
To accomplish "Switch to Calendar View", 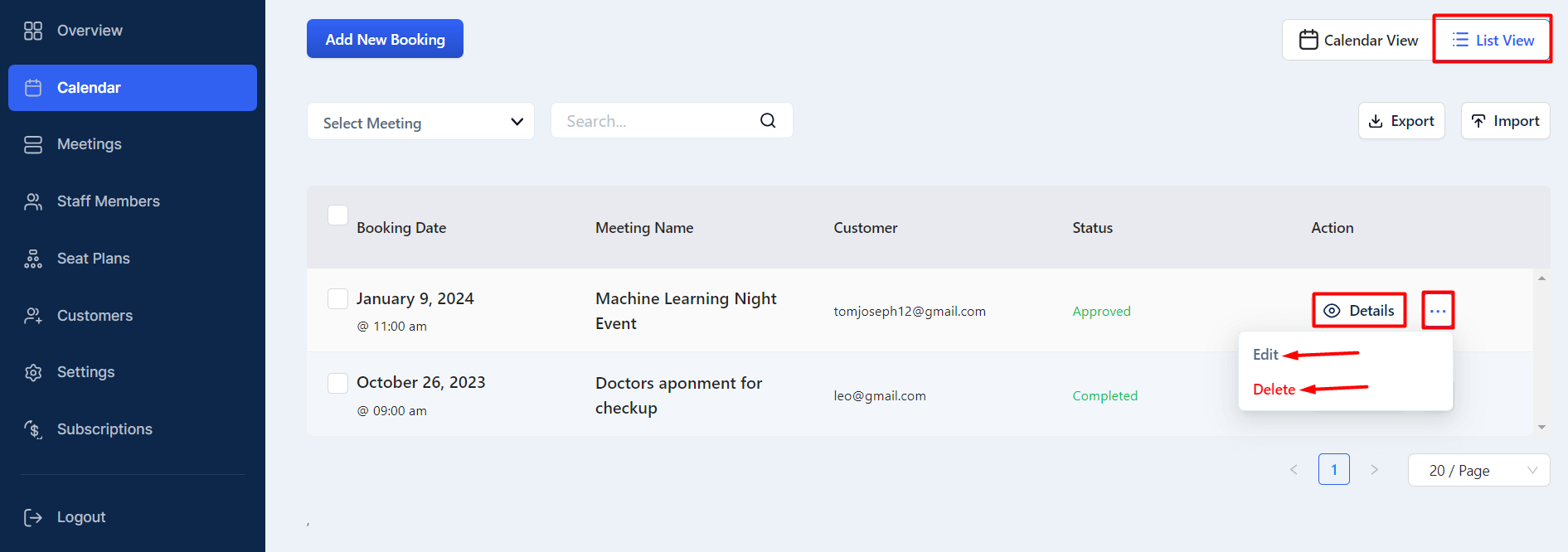I will [x=1358, y=40].
